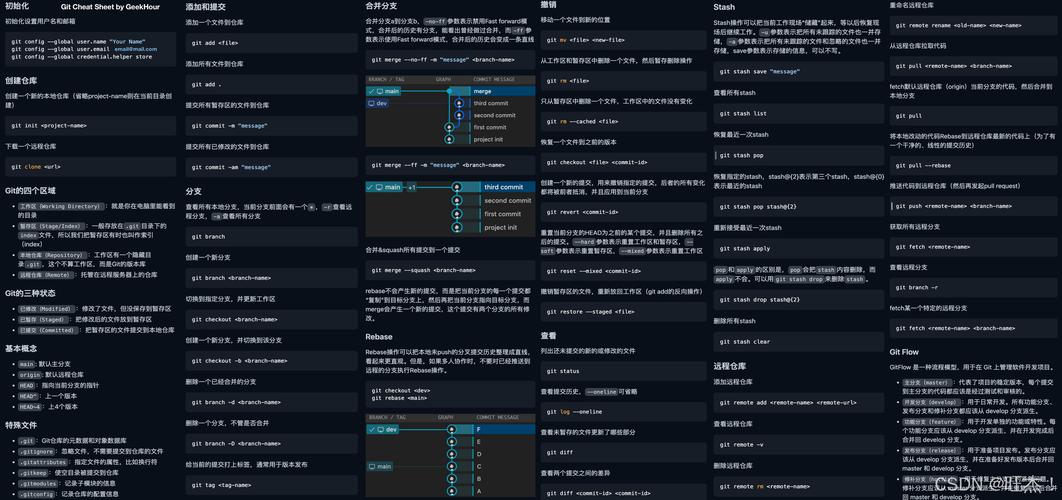Click the git stash apply code block
The height and width of the screenshot is (500, 1062).
pyautogui.click(x=799, y=249)
